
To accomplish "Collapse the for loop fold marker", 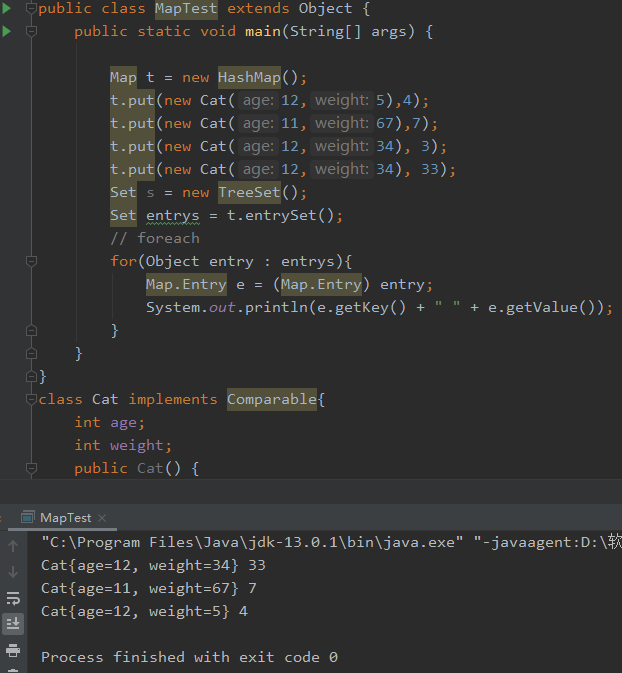I will click(31, 261).
